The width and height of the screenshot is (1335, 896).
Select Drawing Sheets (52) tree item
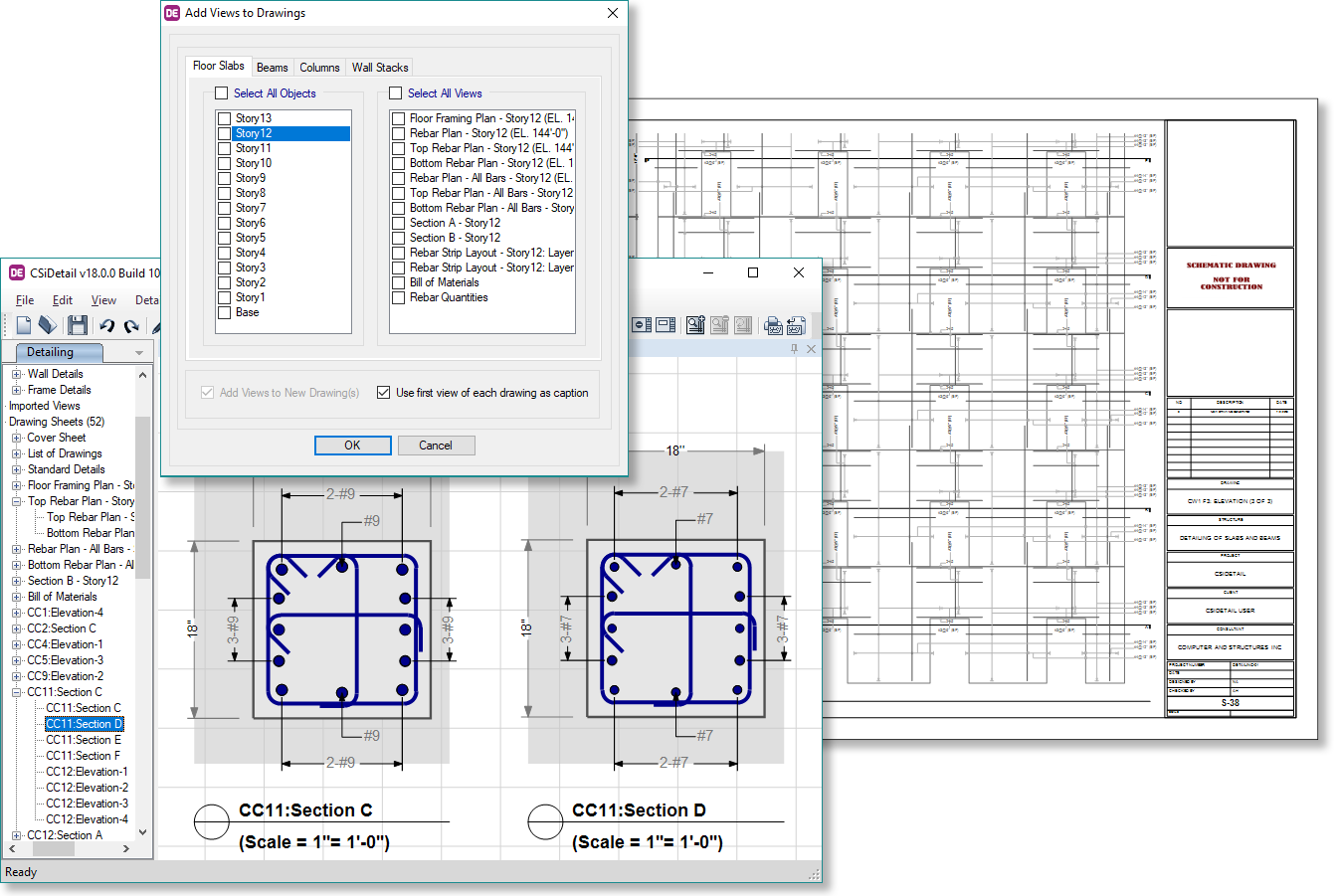coord(57,422)
